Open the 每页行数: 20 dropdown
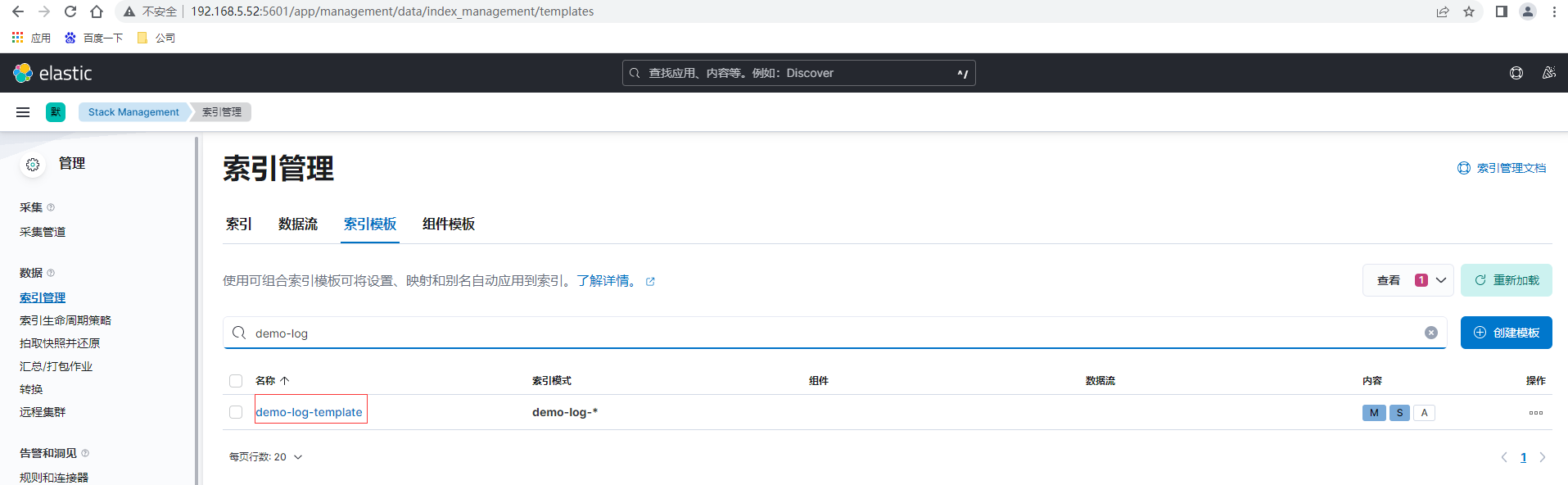 coord(266,457)
